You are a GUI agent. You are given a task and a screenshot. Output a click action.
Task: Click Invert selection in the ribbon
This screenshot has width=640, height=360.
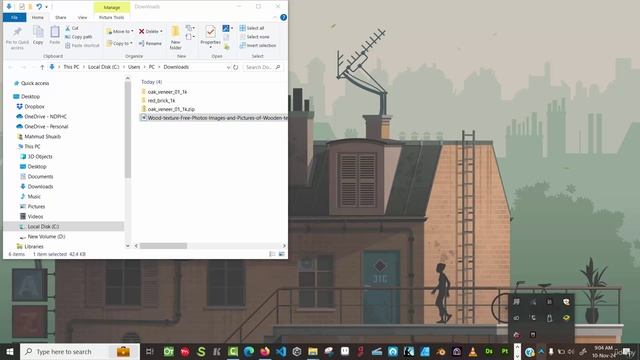pyautogui.click(x=258, y=45)
